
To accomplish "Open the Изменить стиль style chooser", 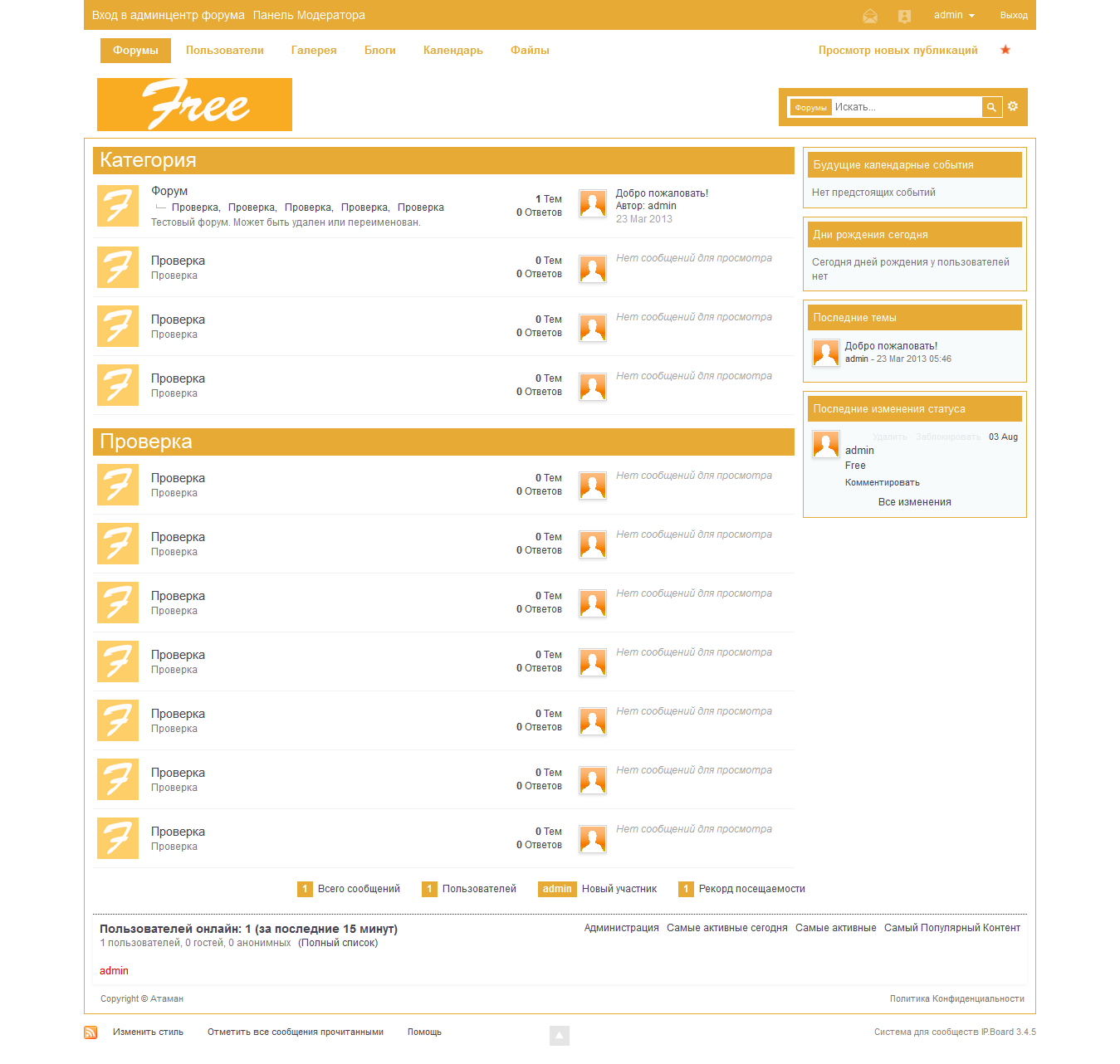I will point(148,1032).
